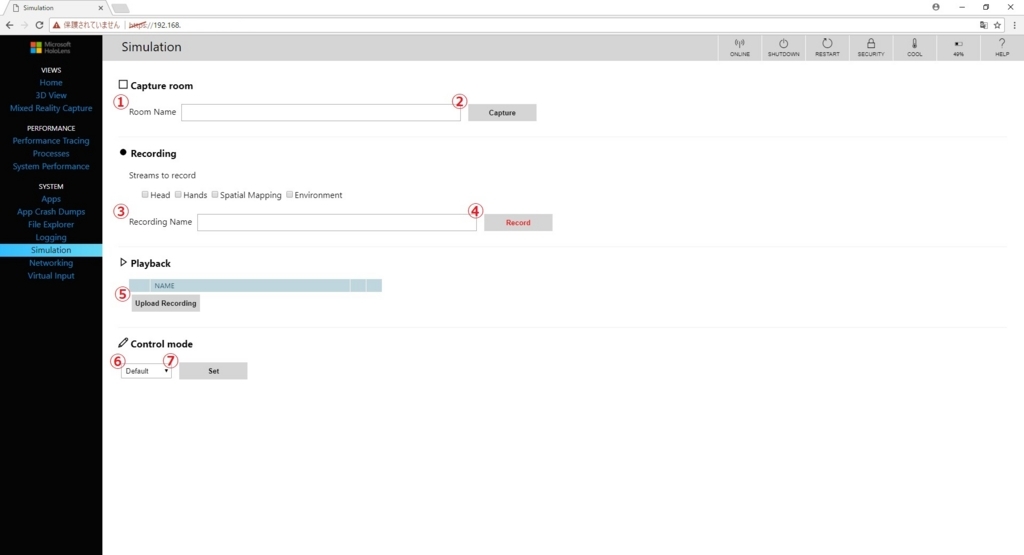Open the Control mode Default dropdown
The height and width of the screenshot is (555, 1024).
coord(146,371)
